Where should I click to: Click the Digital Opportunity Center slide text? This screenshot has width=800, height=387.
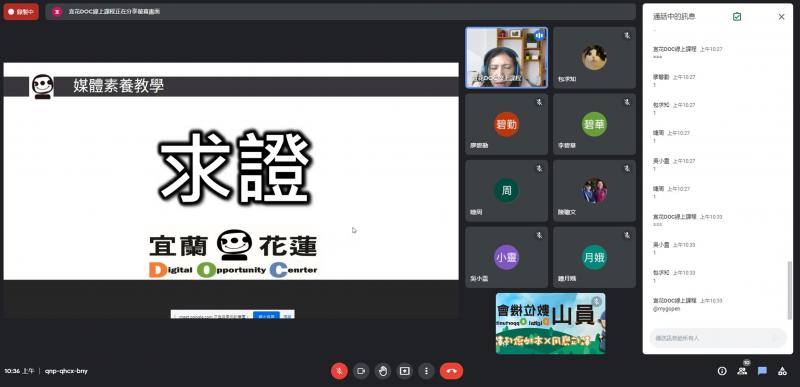[x=233, y=270]
